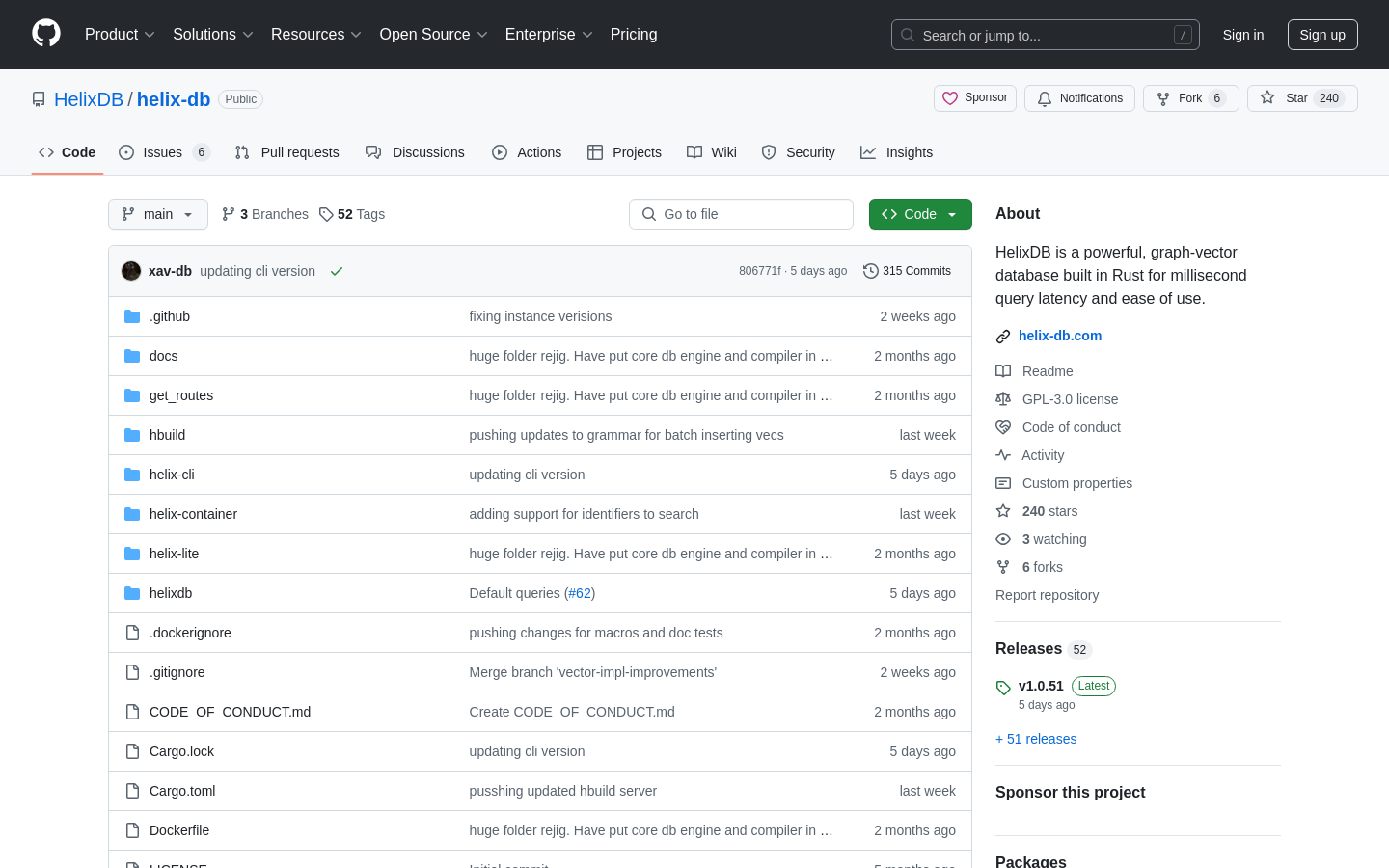Star the helix-db repository
This screenshot has width=1389, height=868.
[x=1302, y=98]
